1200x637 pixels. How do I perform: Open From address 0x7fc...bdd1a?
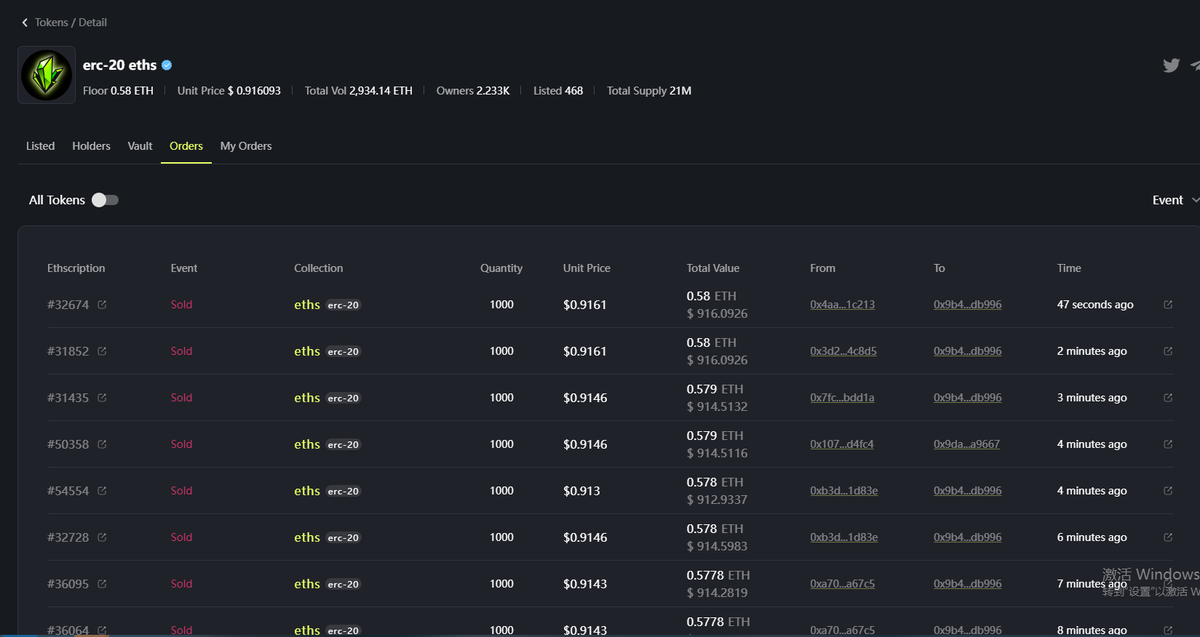click(842, 398)
